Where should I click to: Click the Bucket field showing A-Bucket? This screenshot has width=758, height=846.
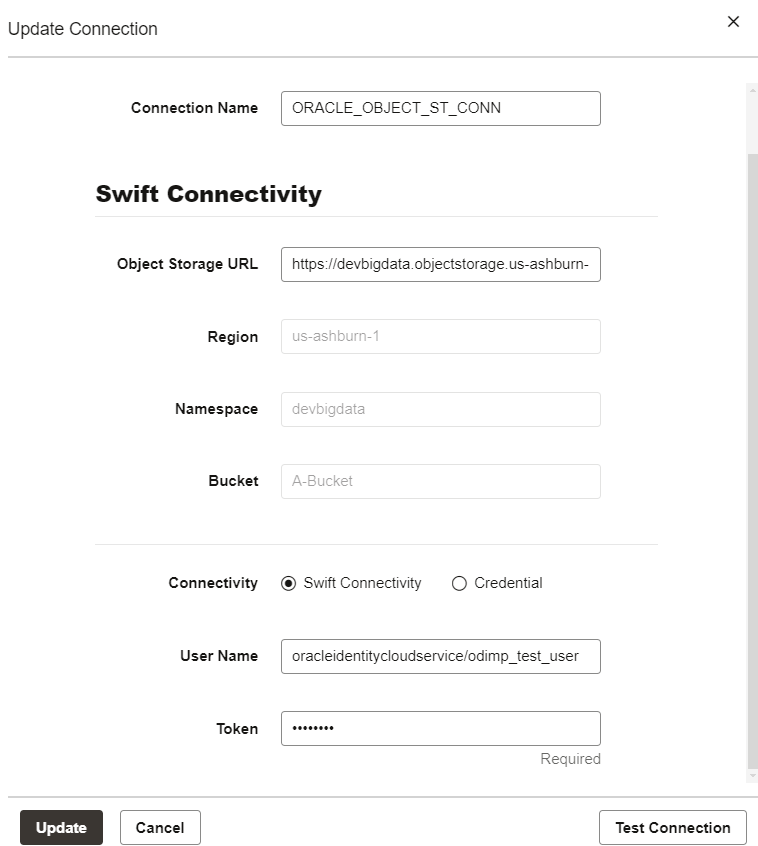click(x=440, y=480)
